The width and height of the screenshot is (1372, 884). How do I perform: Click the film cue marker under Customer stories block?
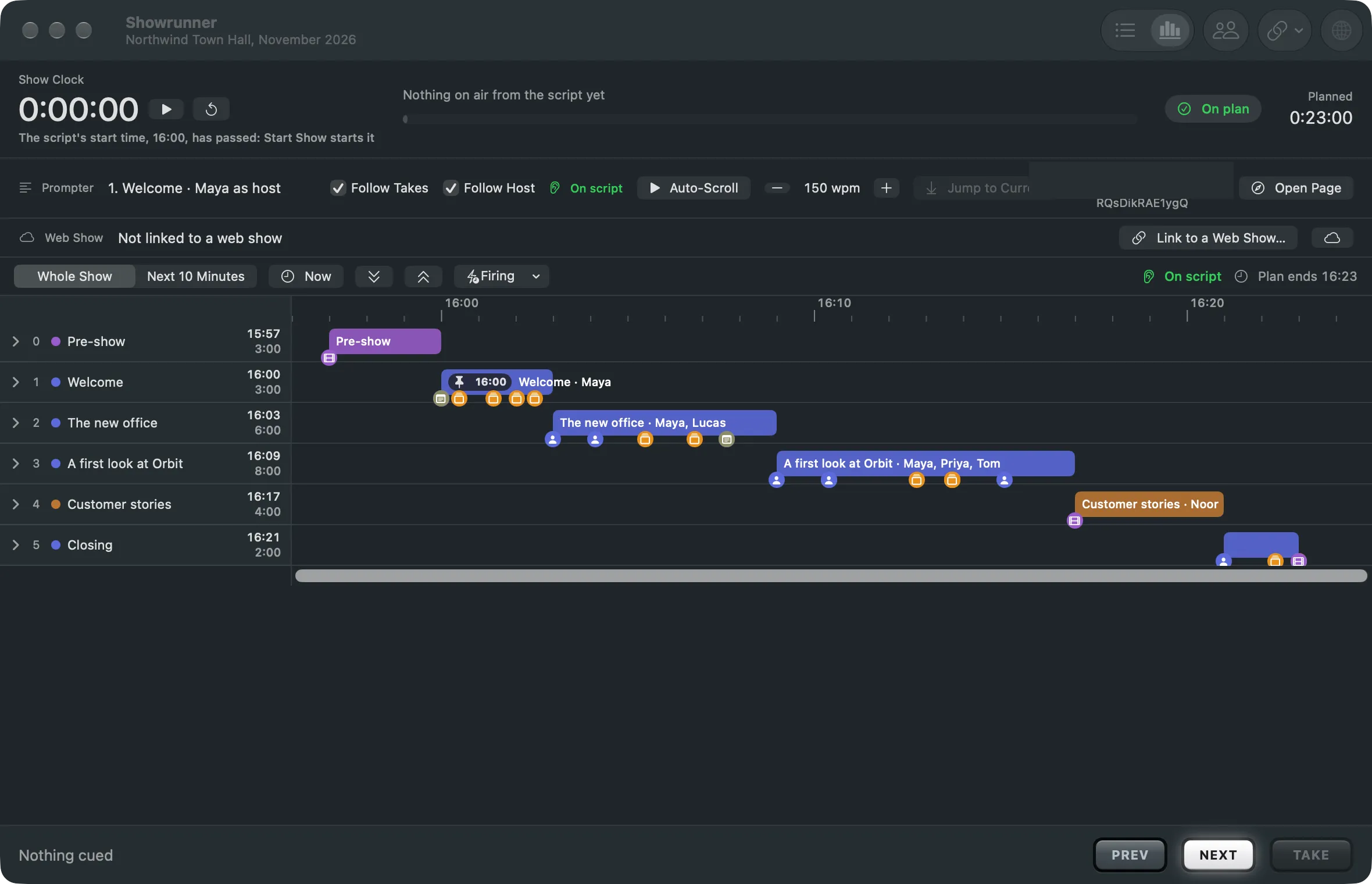click(1074, 521)
